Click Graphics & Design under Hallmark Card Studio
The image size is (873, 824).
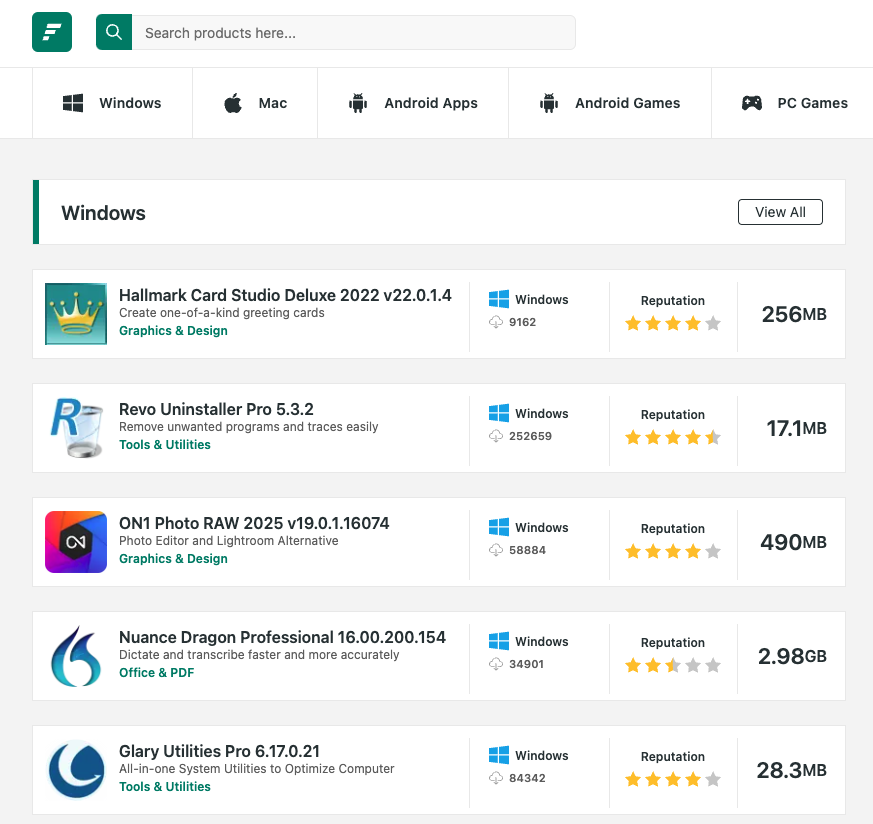click(x=173, y=331)
